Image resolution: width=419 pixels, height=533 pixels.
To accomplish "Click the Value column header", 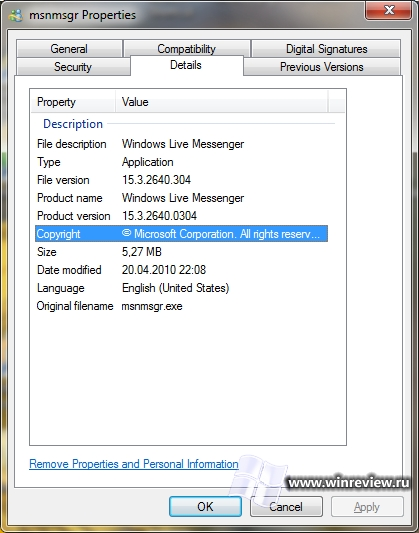I will coord(222,102).
